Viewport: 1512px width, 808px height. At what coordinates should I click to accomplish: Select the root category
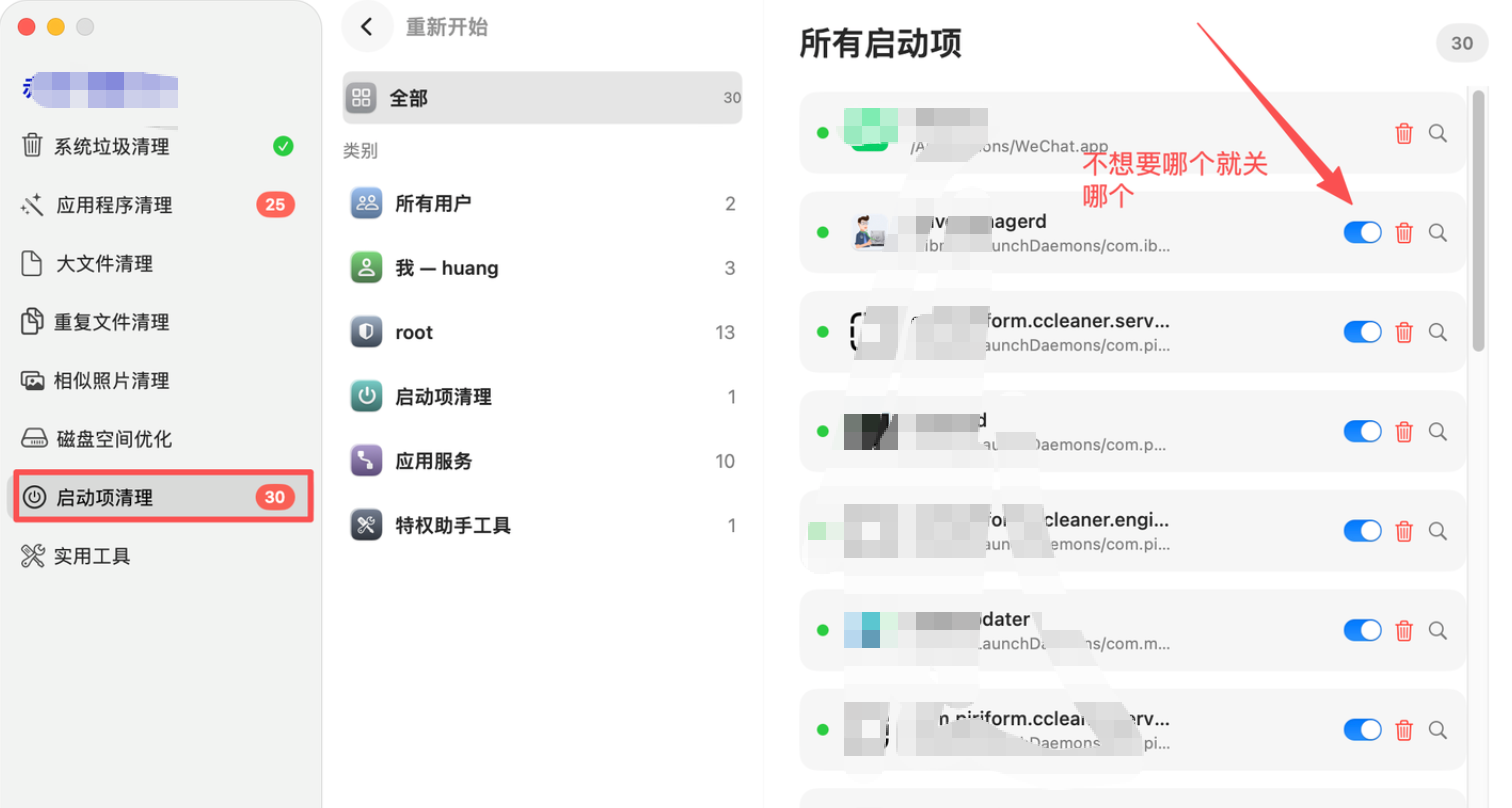tap(542, 332)
